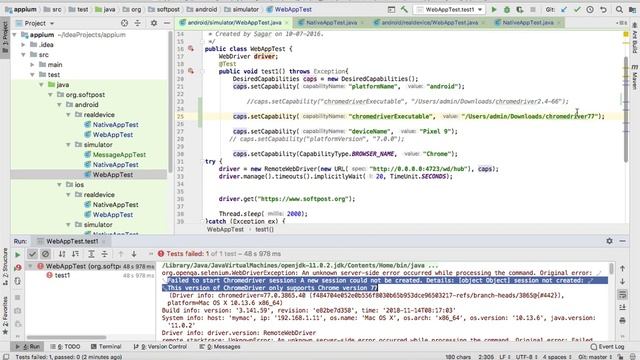Image resolution: width=640 pixels, height=360 pixels.
Task: Locate current file using Project panel target icon
Action: point(124,23)
